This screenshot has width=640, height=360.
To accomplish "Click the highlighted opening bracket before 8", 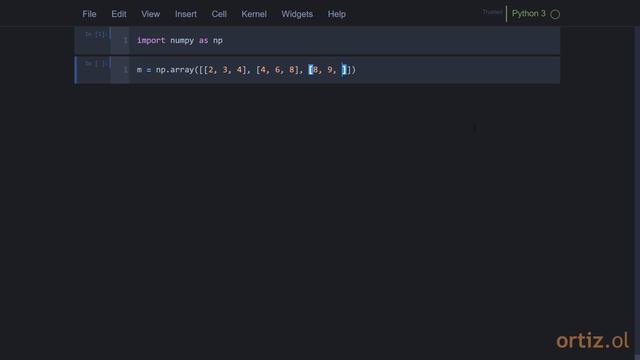I will click(x=311, y=70).
